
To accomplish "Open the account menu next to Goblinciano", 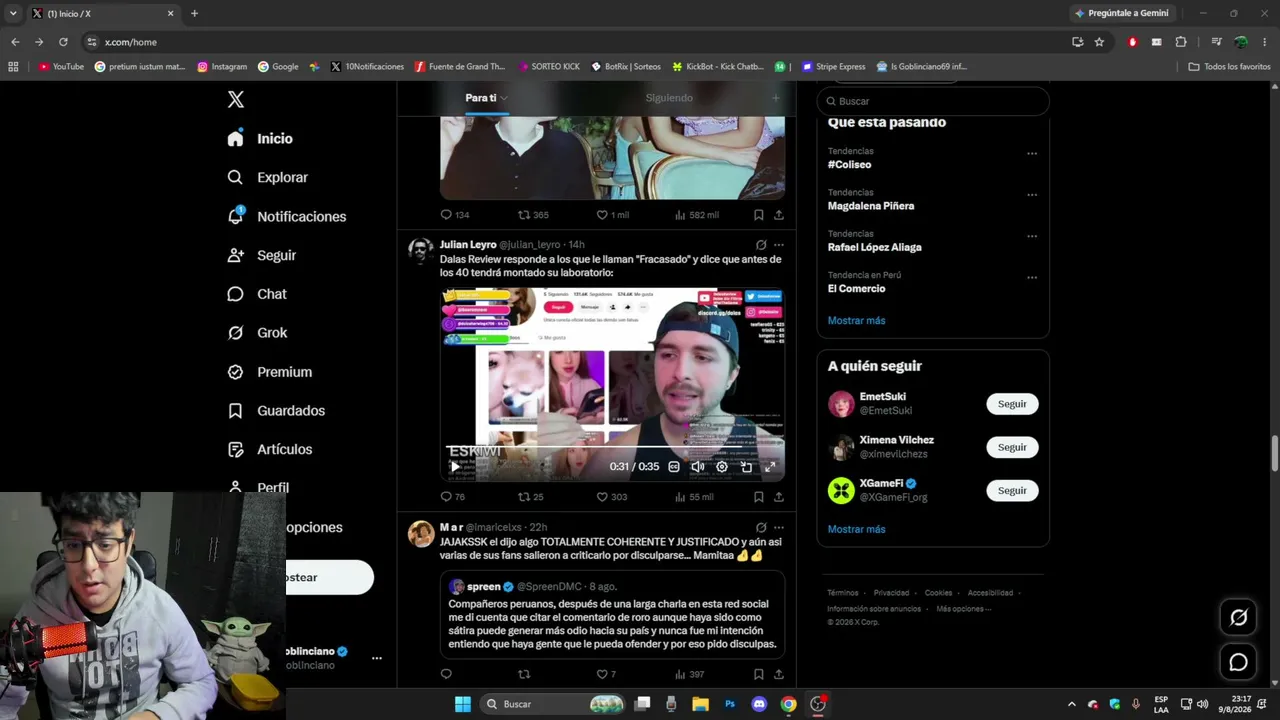I will (377, 658).
